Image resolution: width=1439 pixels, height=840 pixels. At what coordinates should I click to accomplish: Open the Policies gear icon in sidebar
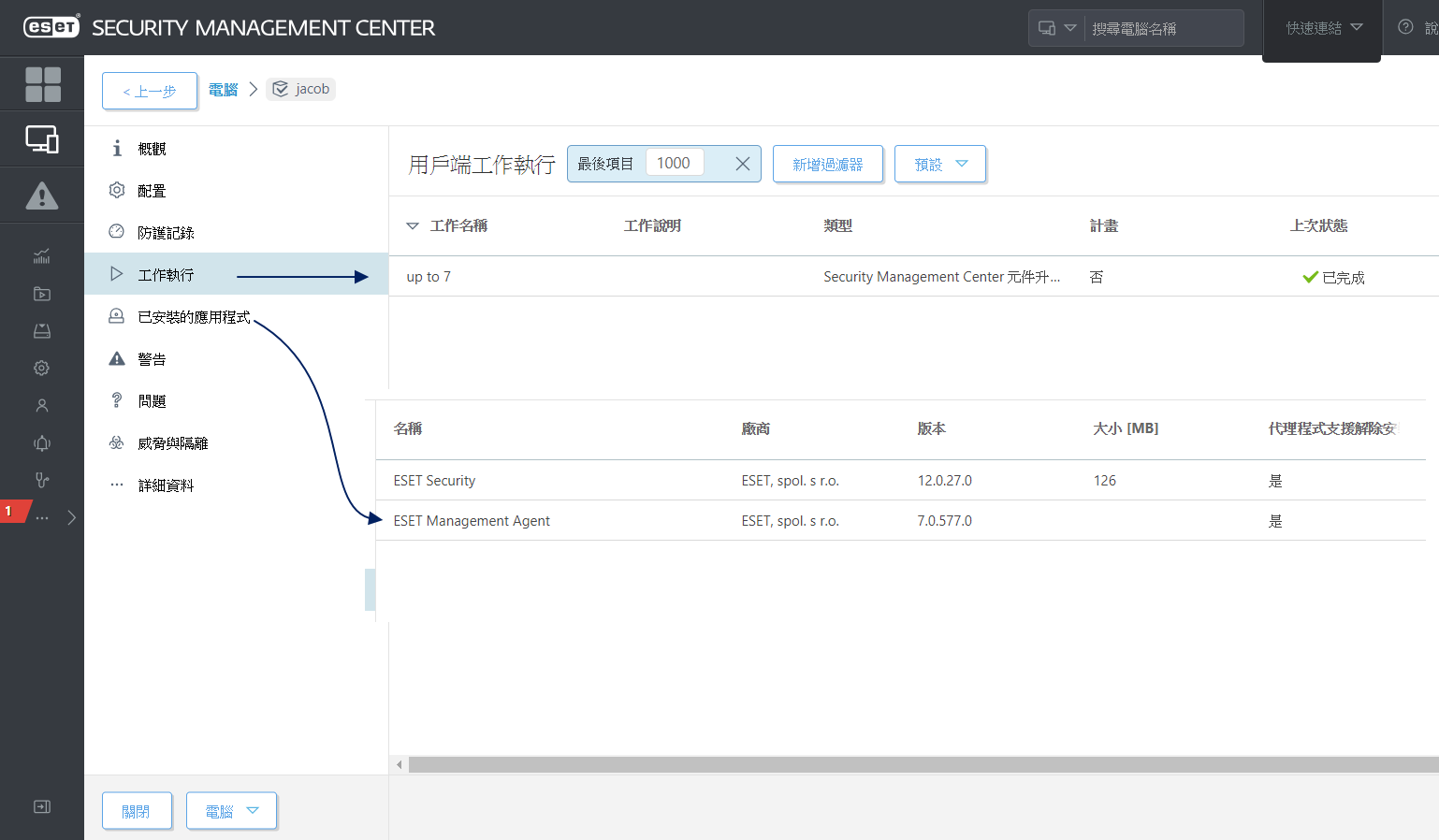(42, 369)
